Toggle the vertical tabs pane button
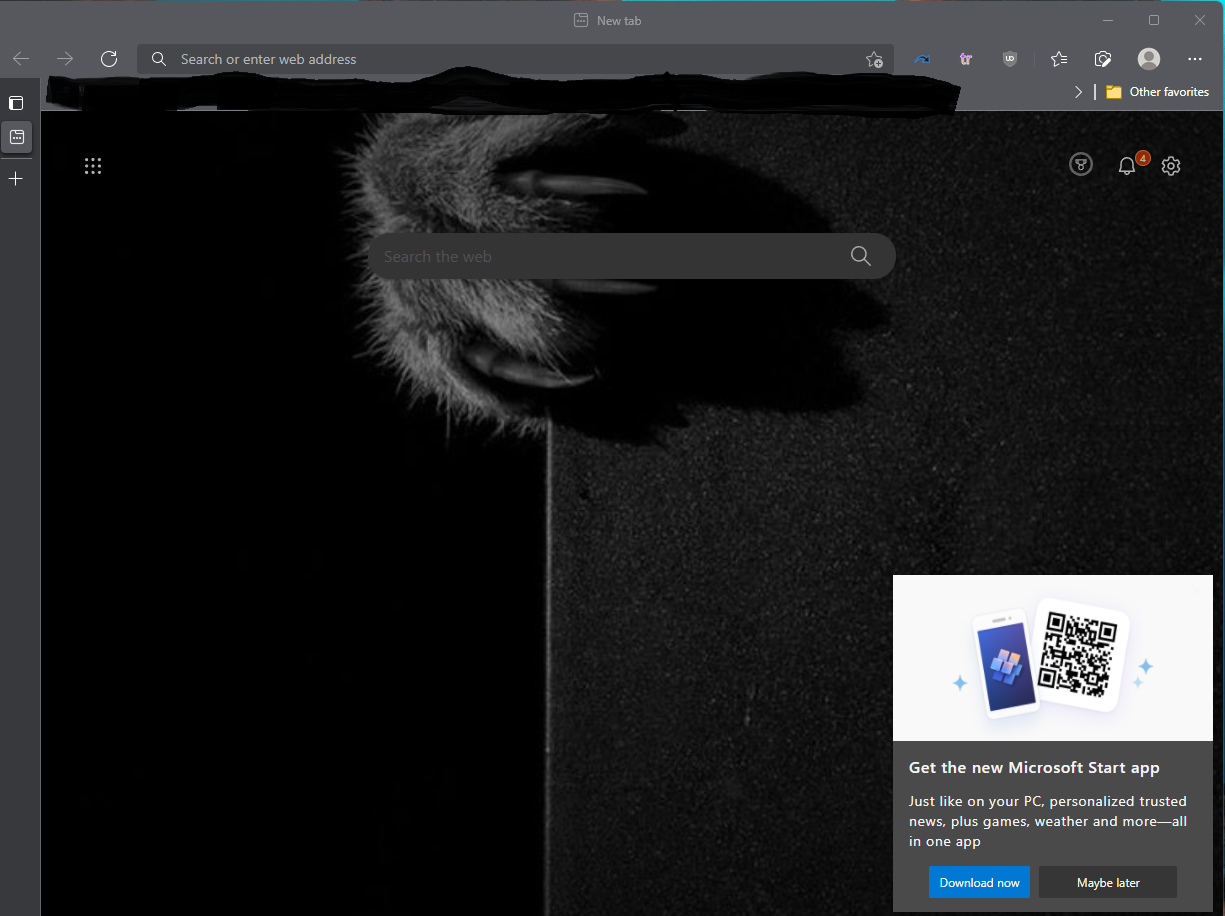The height and width of the screenshot is (916, 1225). click(x=16, y=103)
